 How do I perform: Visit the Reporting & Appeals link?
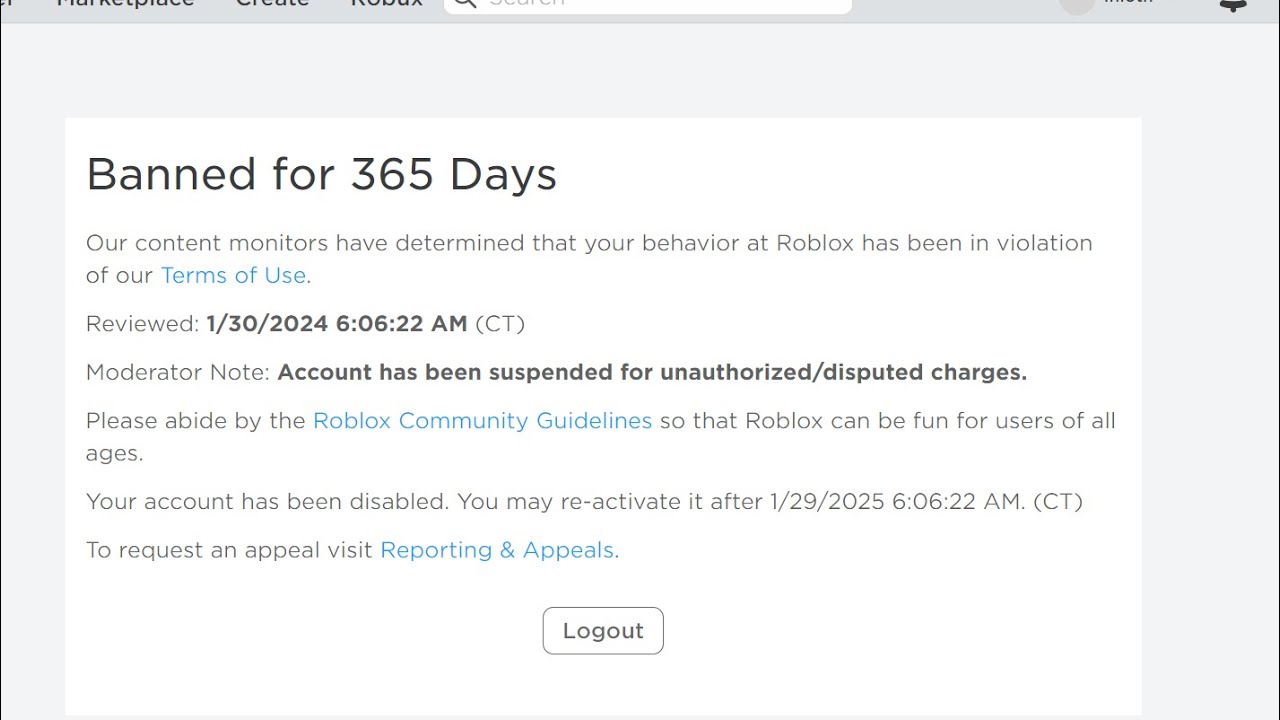coord(497,550)
